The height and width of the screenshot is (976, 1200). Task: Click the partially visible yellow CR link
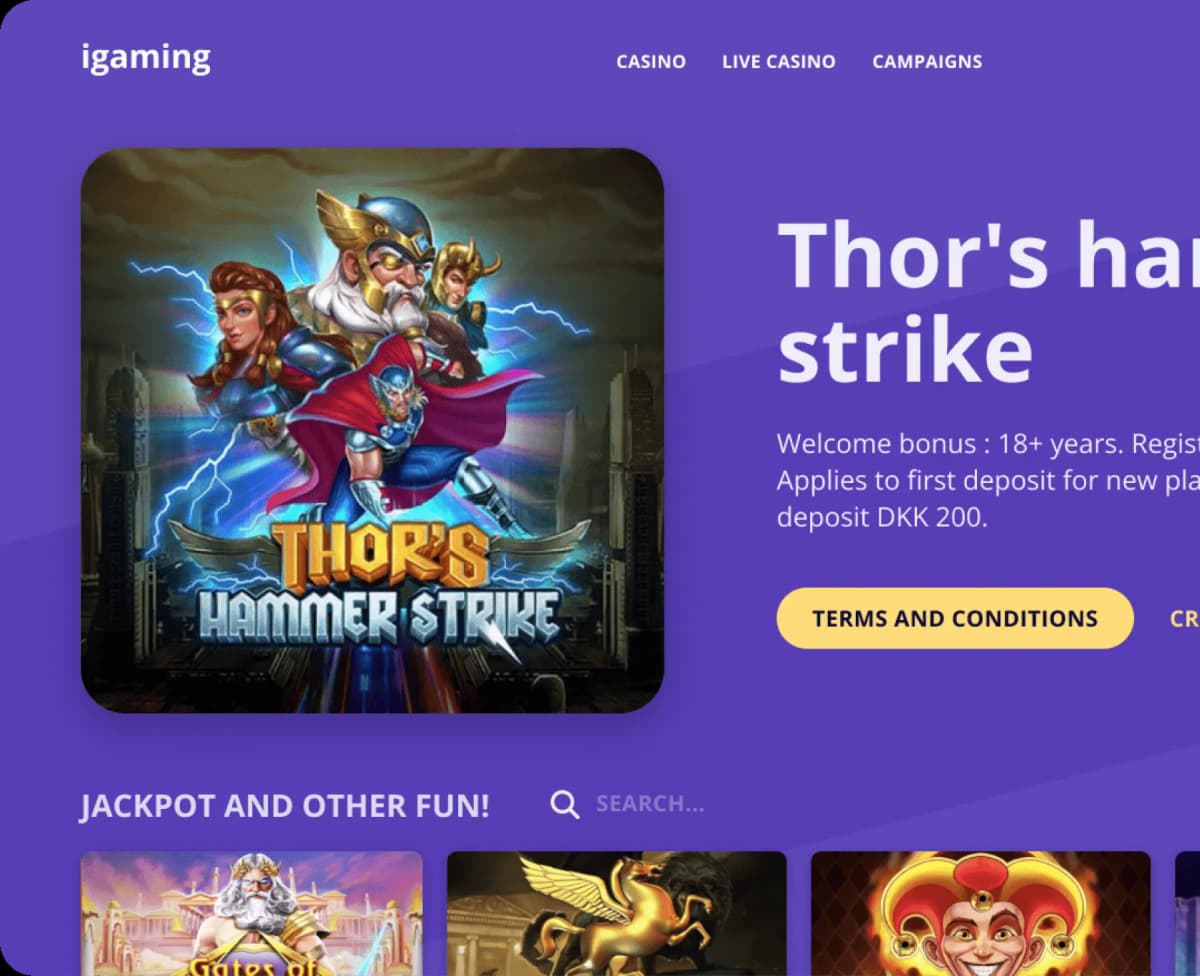(x=1184, y=619)
